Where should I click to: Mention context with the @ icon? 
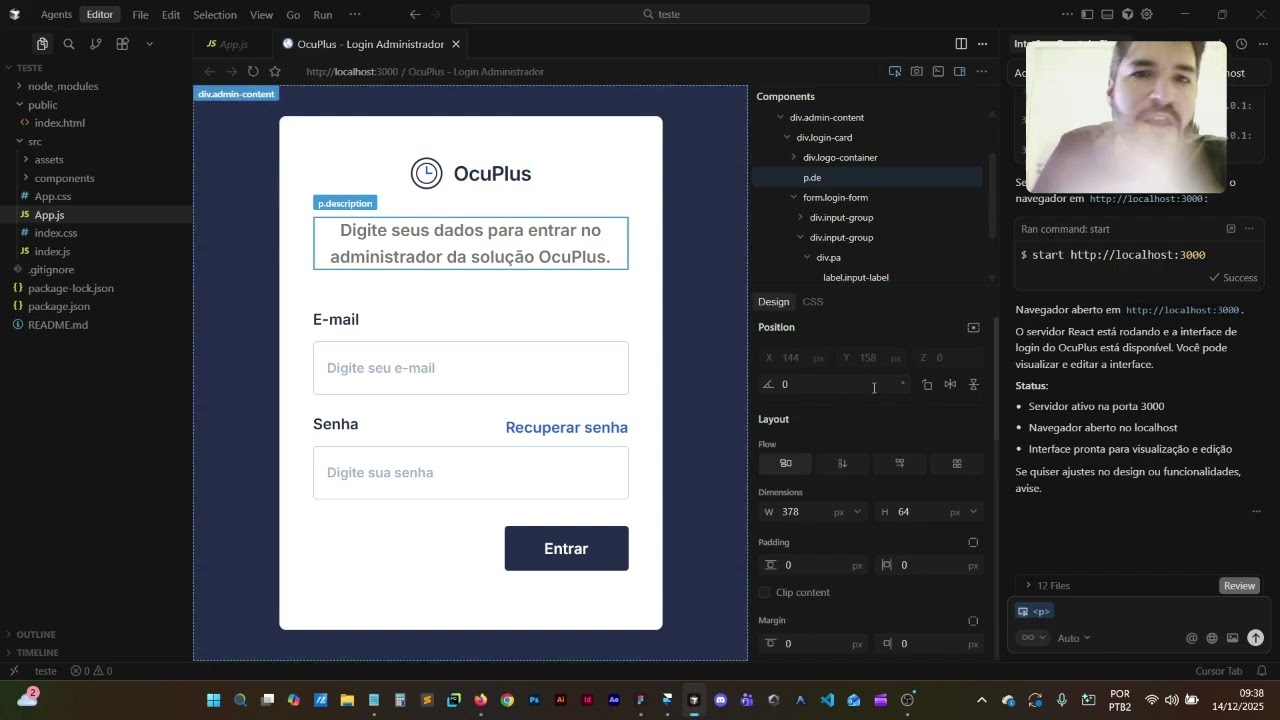click(1192, 638)
